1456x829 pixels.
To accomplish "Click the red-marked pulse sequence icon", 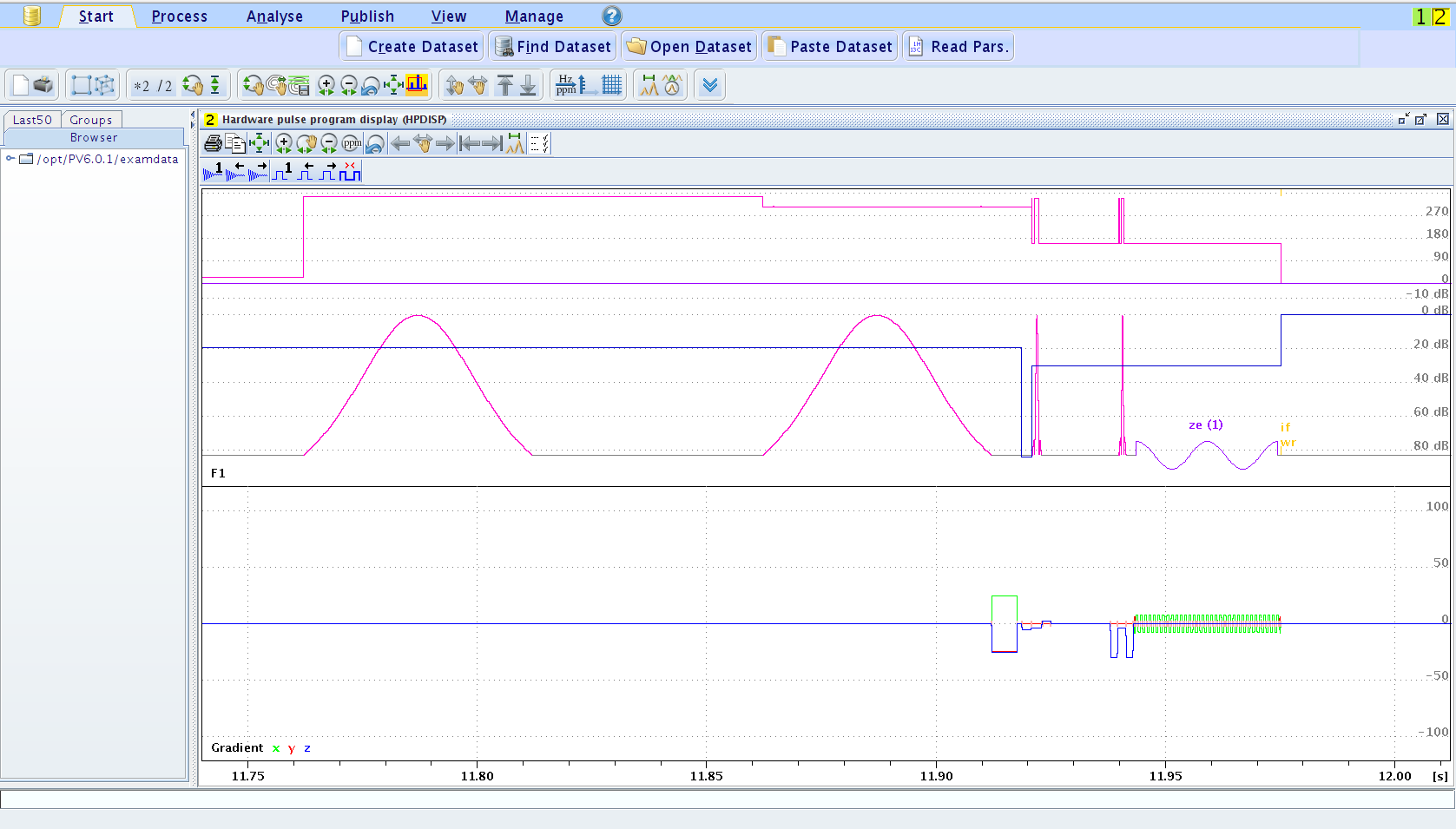I will point(350,172).
